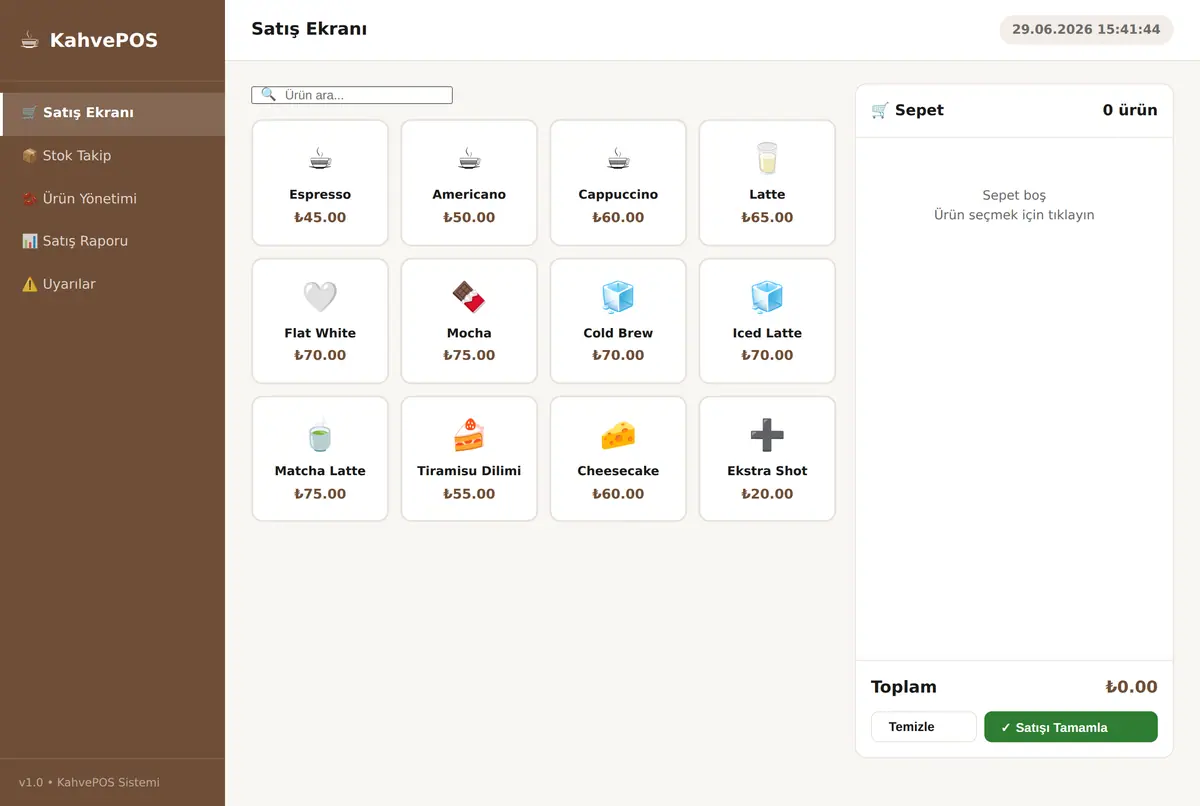Click the Cappuccino coffee cup icon
This screenshot has height=806, width=1200.
pos(618,158)
